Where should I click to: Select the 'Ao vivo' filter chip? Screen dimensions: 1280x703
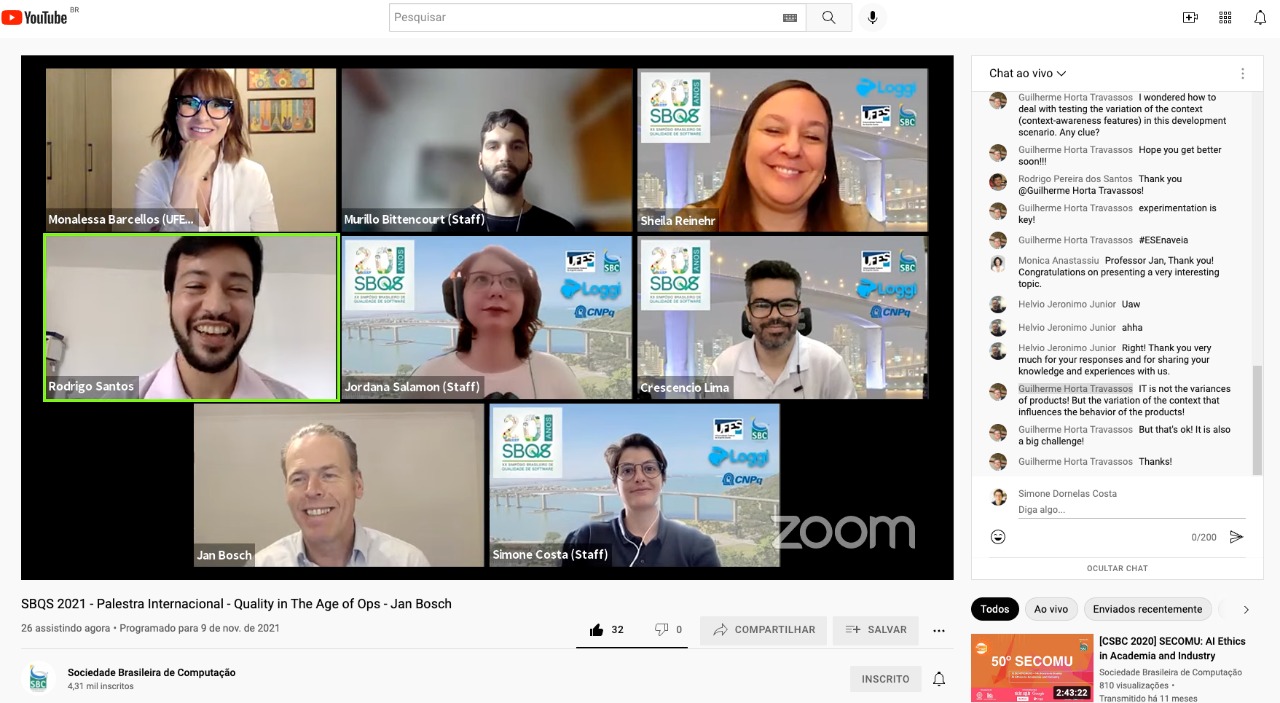(x=1050, y=609)
